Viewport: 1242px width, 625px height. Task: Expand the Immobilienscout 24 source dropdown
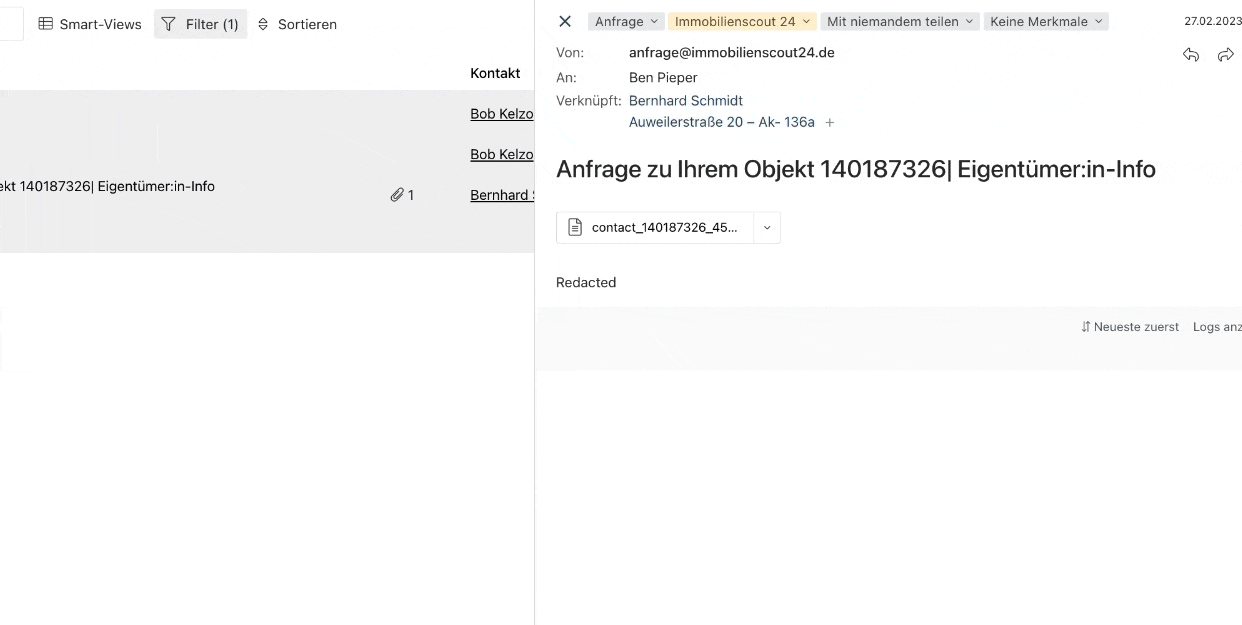[x=743, y=22]
